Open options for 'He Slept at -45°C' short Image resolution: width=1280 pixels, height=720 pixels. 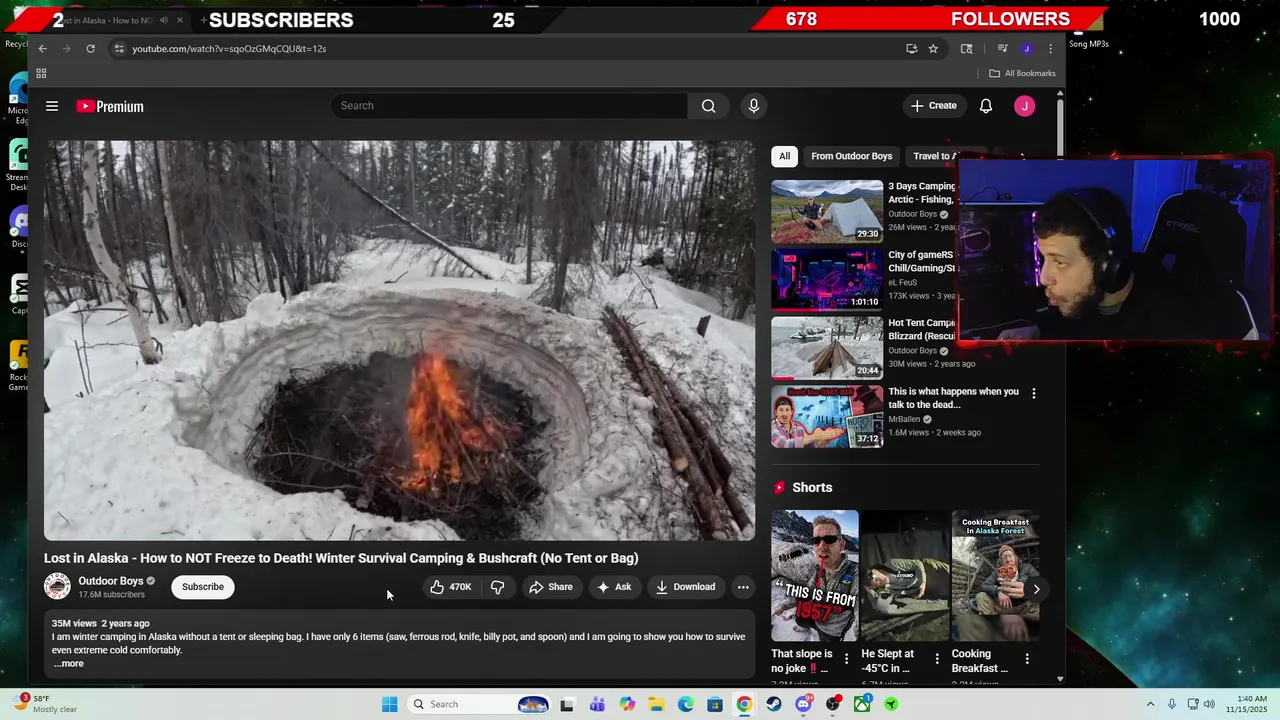pyautogui.click(x=937, y=658)
